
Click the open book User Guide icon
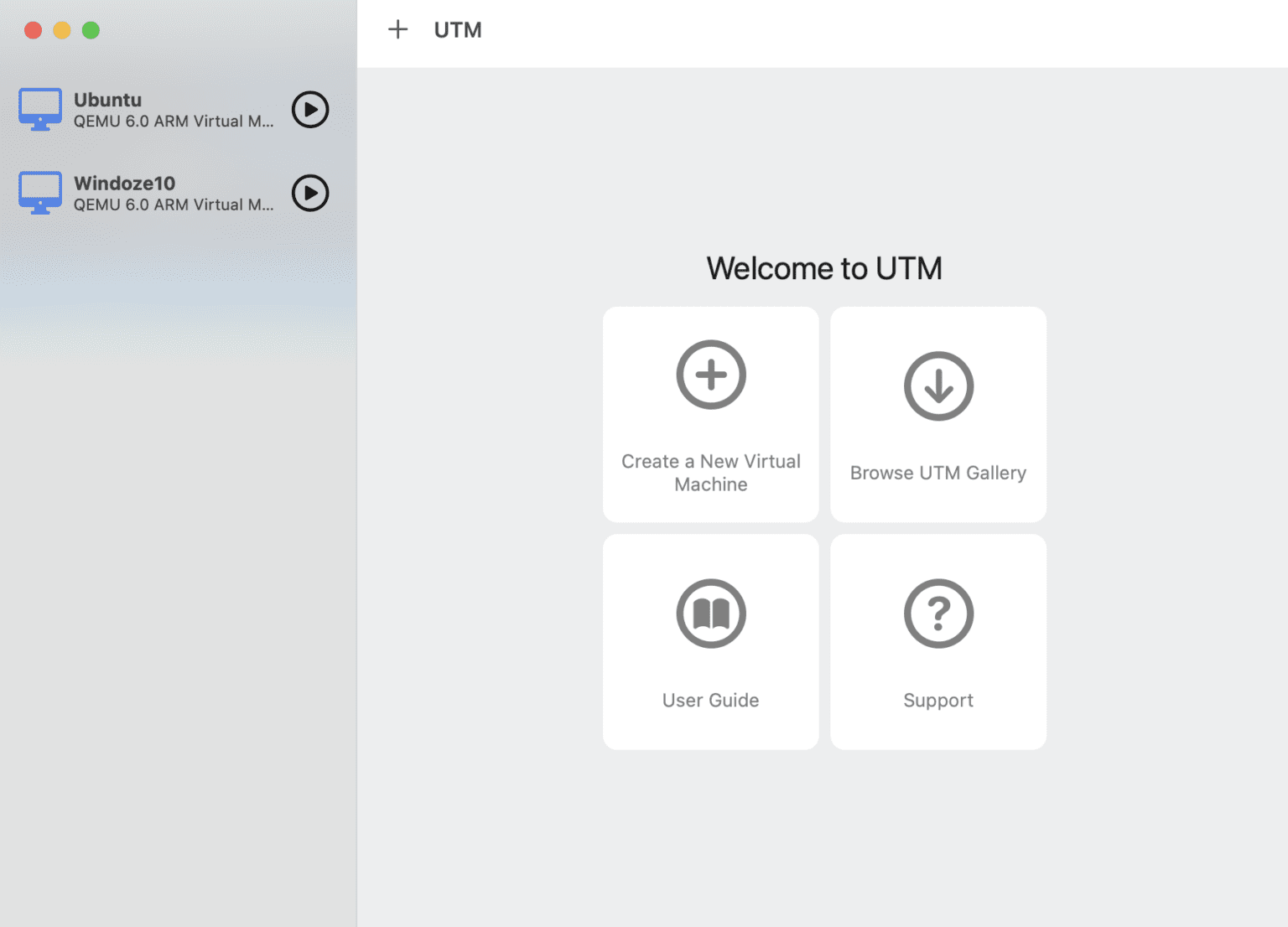click(710, 614)
